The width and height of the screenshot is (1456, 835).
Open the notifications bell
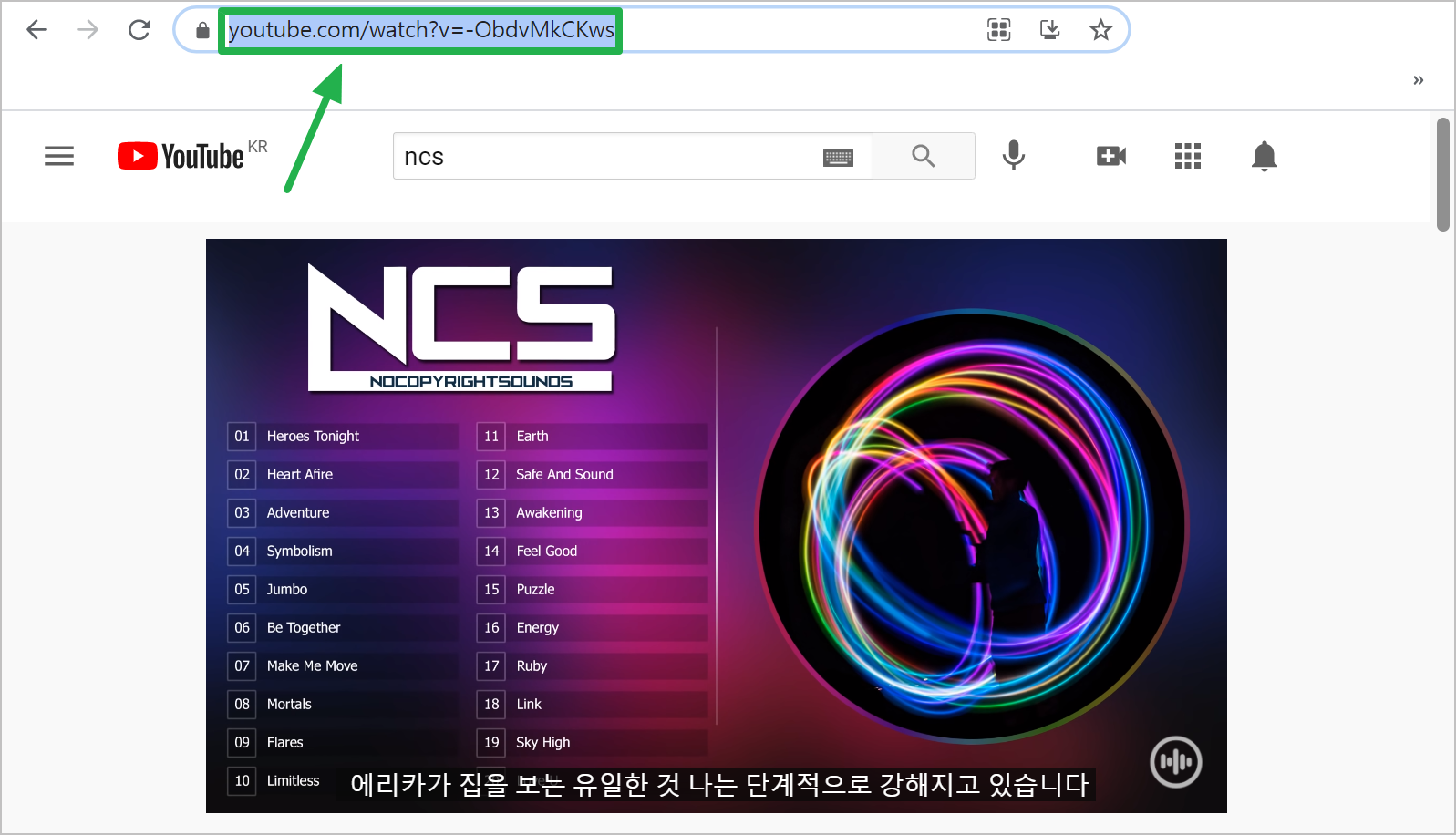tap(1265, 156)
